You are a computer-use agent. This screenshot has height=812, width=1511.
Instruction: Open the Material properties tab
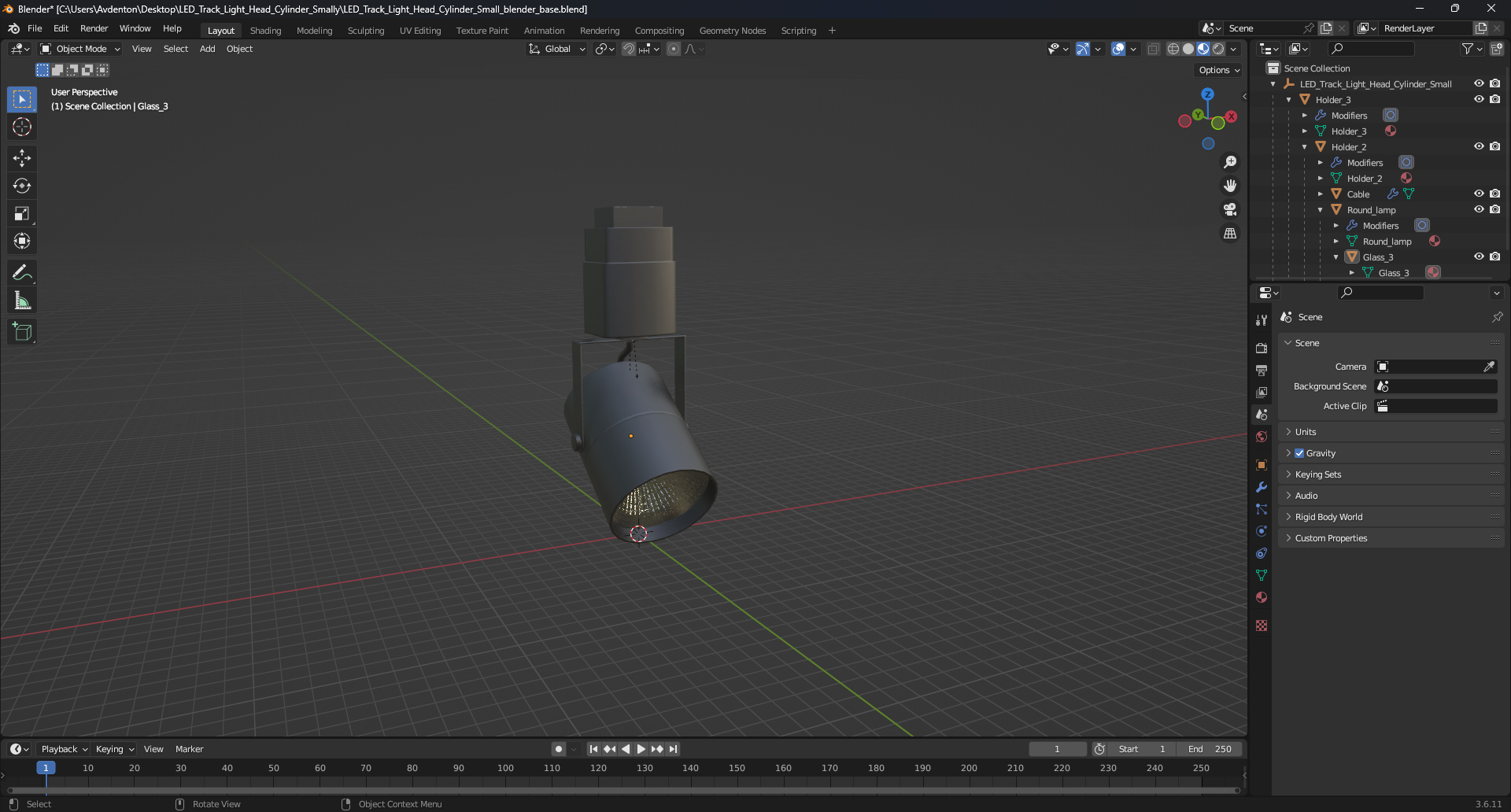(x=1262, y=597)
